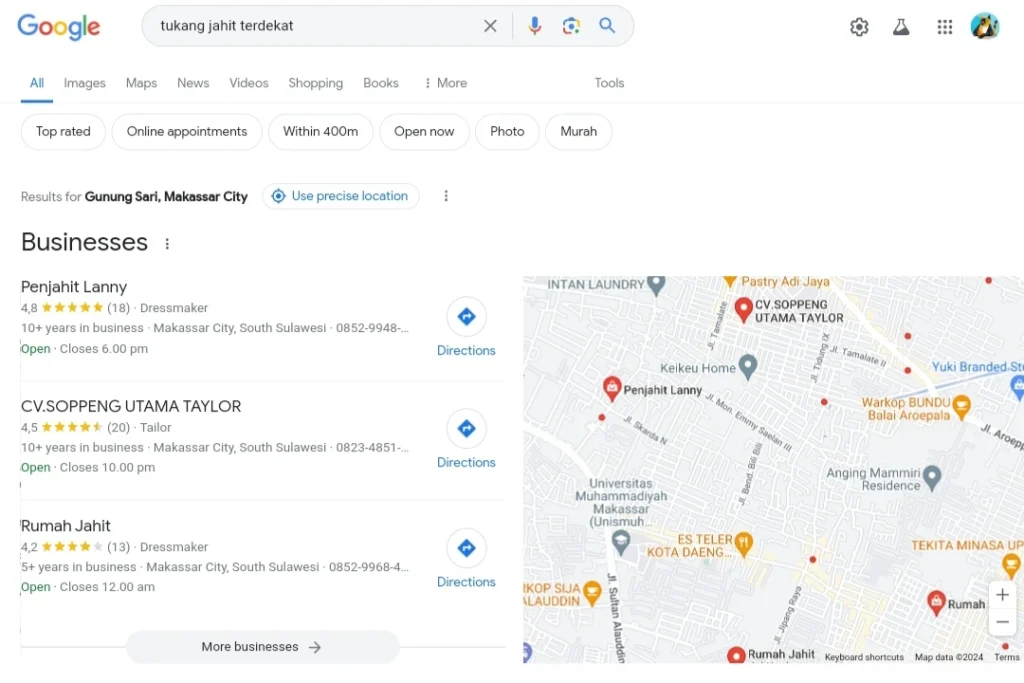Select the Warkop BUNDU Balai Aroepala pin
Viewport: 1024px width, 683px height.
click(x=961, y=407)
